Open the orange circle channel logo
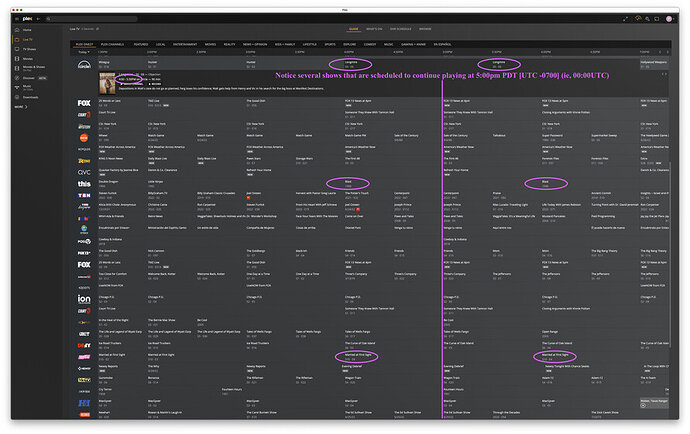Image resolution: width=690 pixels, height=434 pixels. click(84, 138)
